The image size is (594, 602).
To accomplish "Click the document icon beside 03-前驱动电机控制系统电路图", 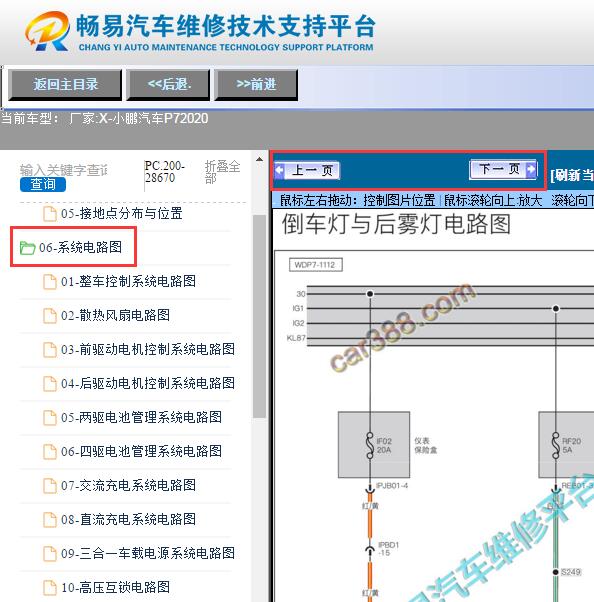I will point(50,350).
